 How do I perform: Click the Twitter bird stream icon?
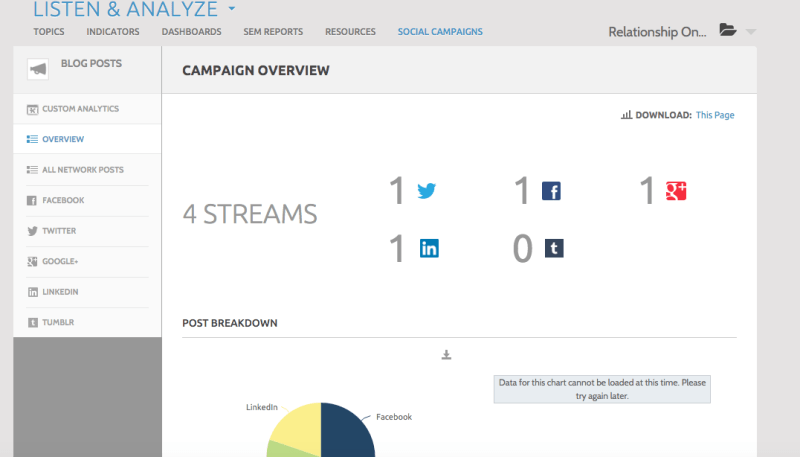tap(427, 191)
